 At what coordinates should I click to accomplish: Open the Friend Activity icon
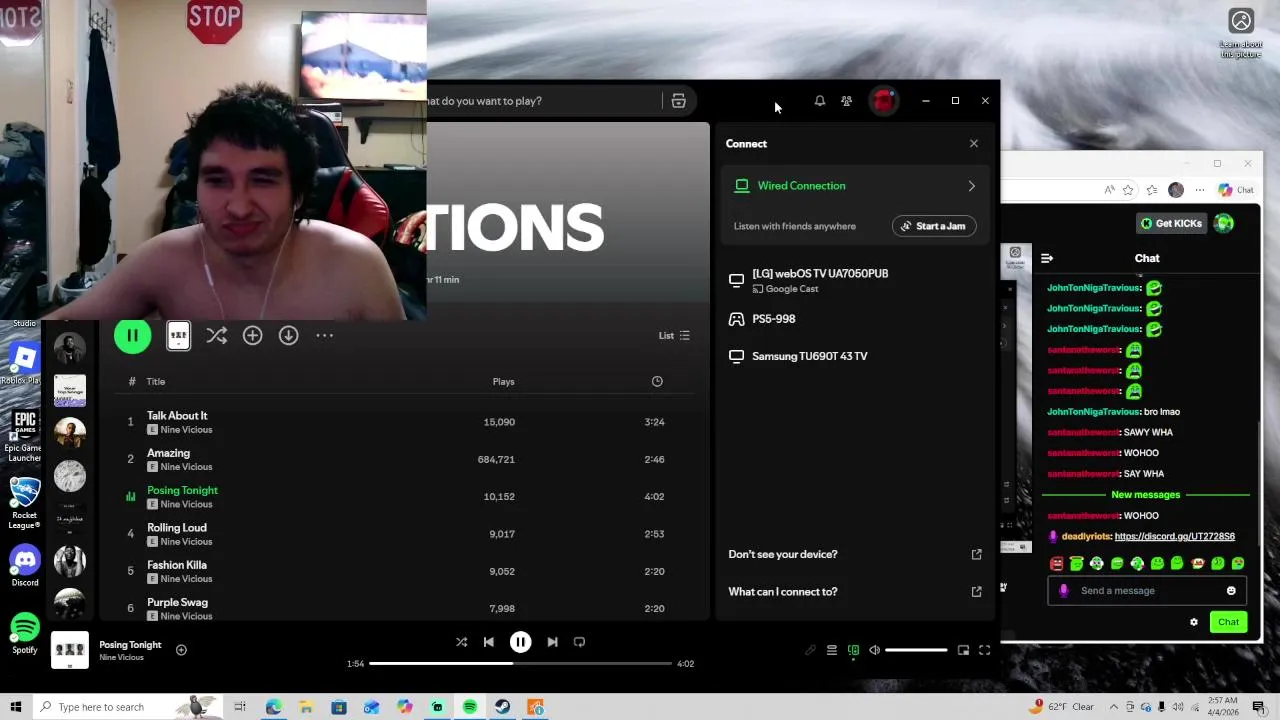coord(847,101)
